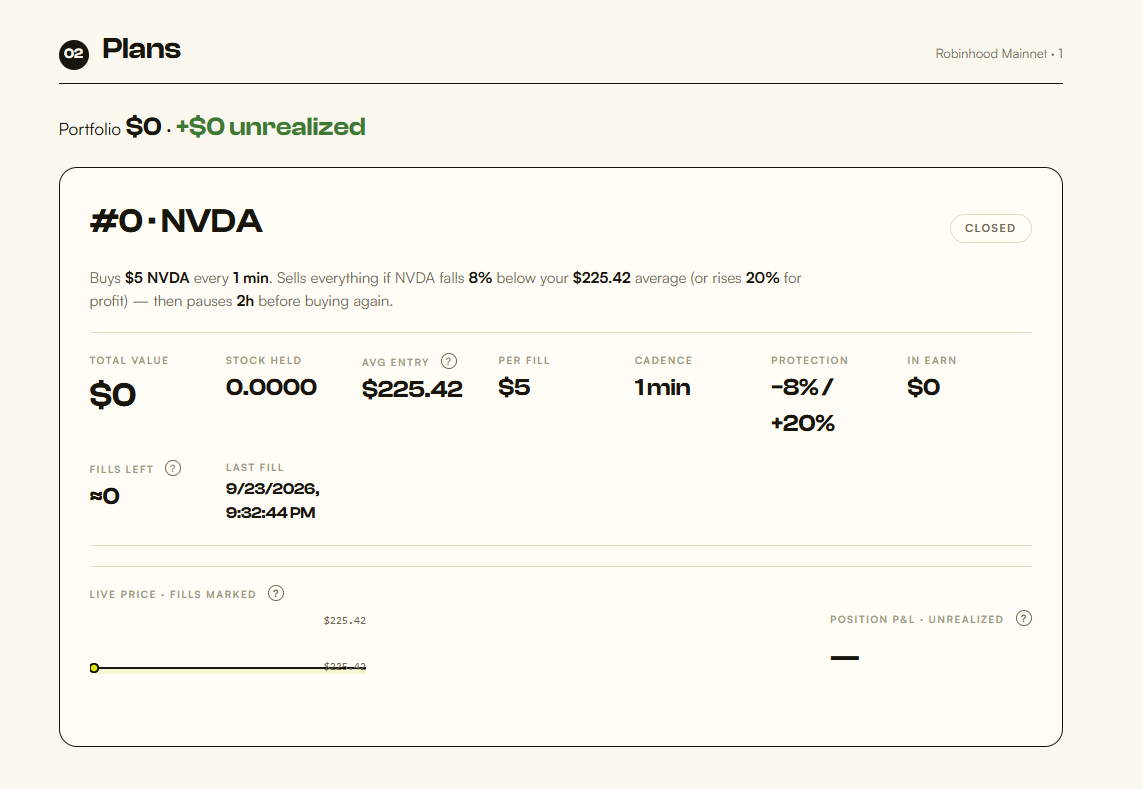Click the Robinhood Mainnet network label
1143x789 pixels.
[x=999, y=54]
